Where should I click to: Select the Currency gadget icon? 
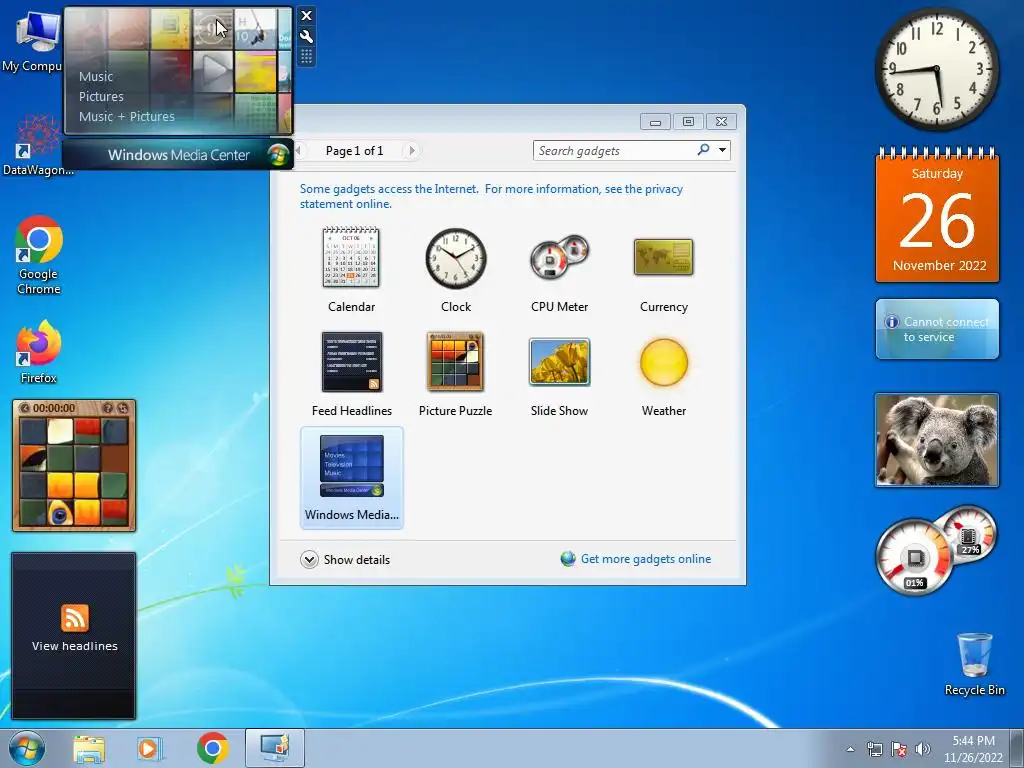click(x=664, y=257)
